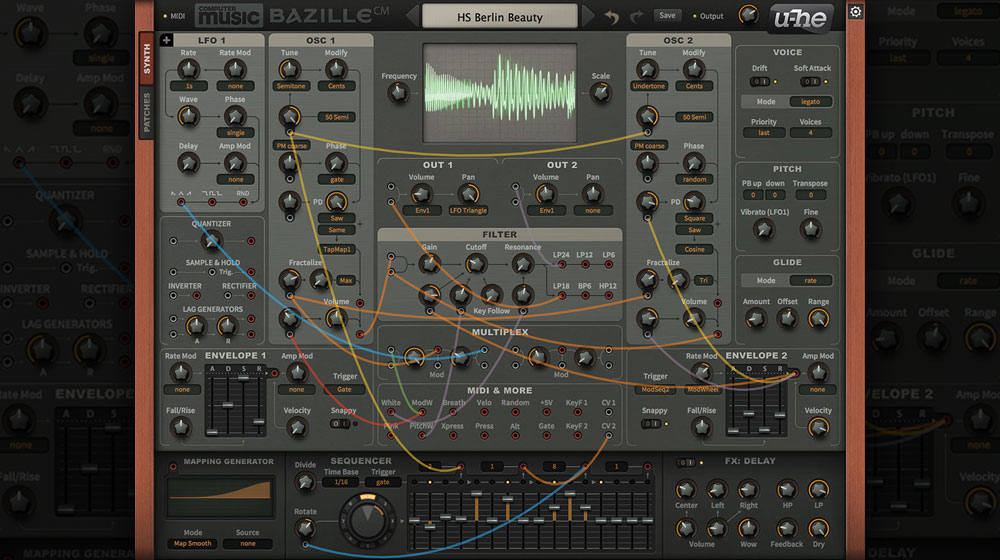Click the Mapping Generator red socket

point(173,467)
